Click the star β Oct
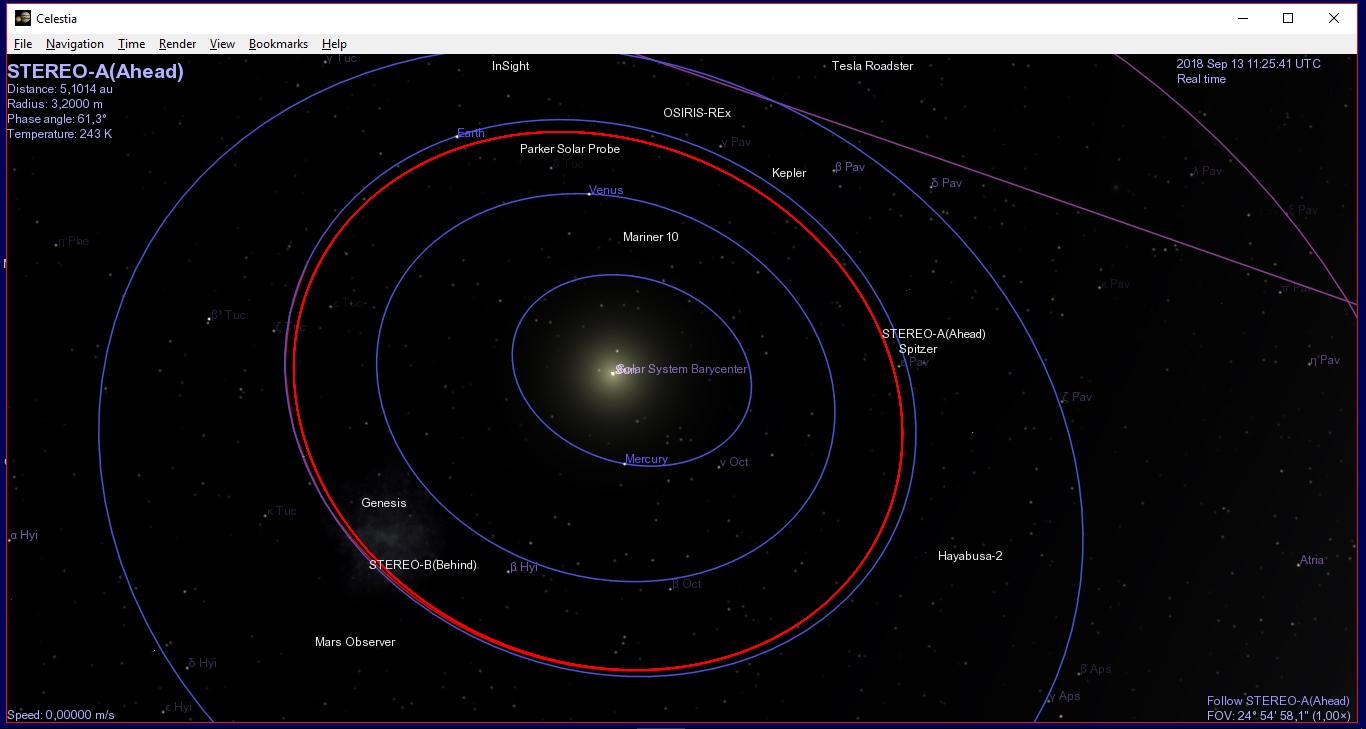1366x729 pixels. [687, 584]
